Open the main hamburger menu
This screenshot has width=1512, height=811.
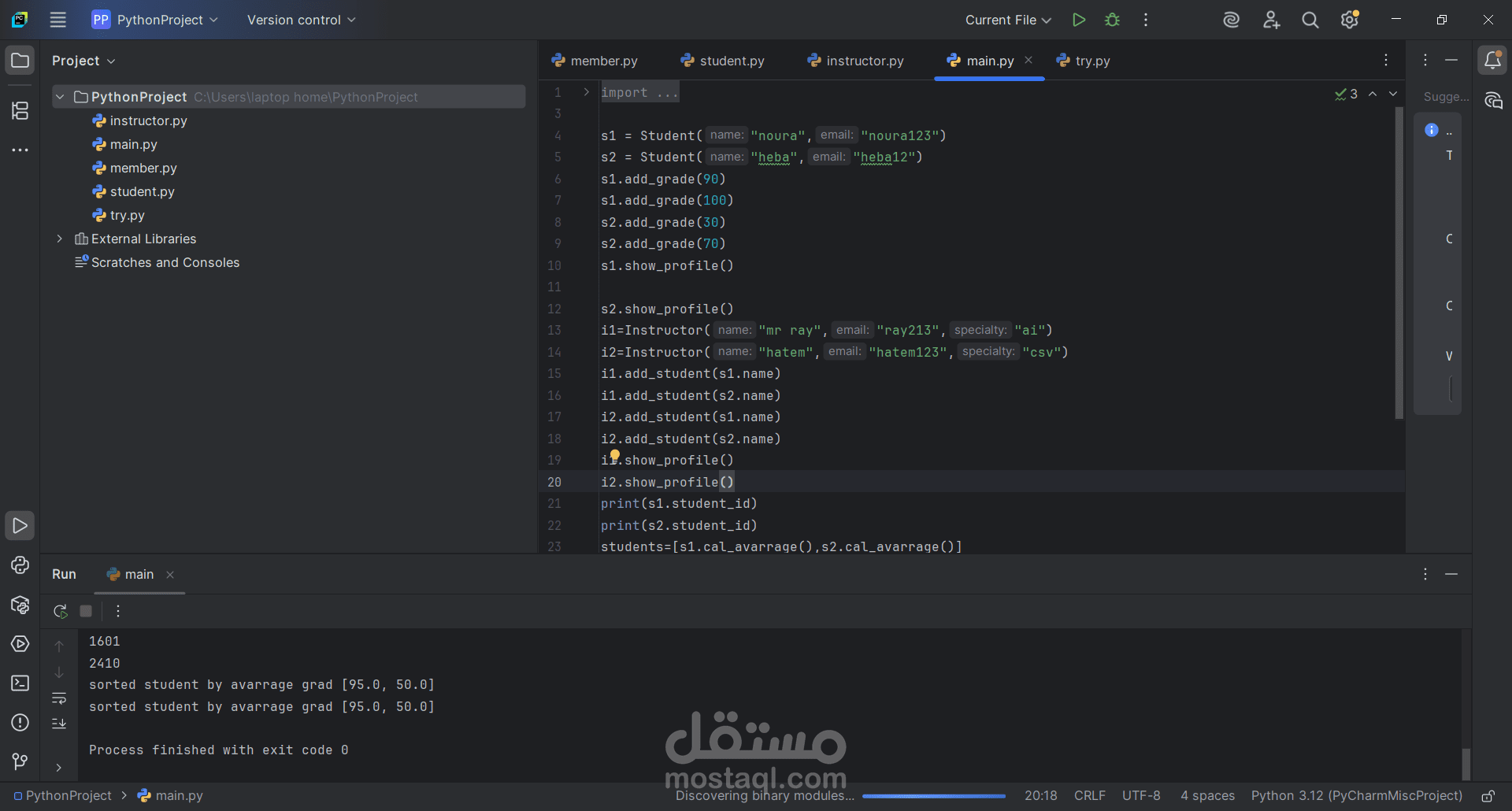coord(57,20)
